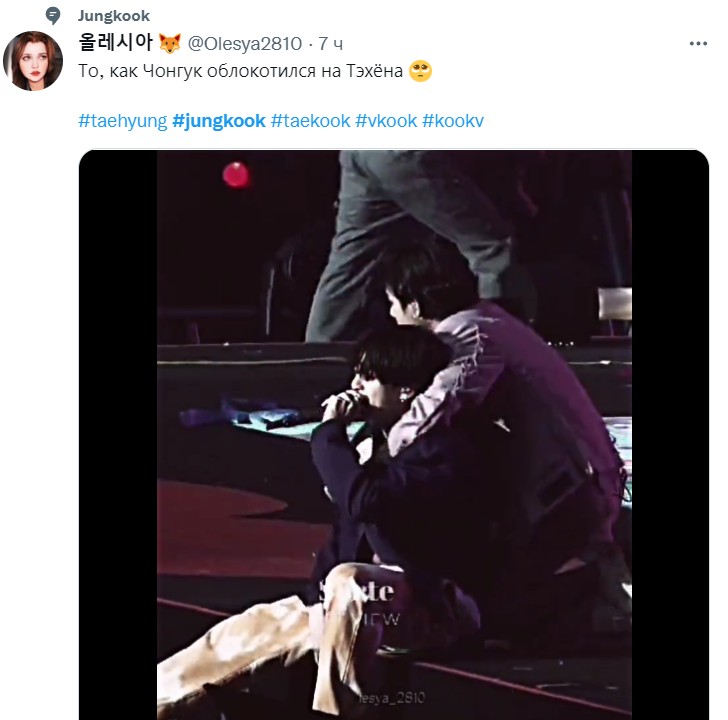Open the profile avatar of Olesya2810

33,61
